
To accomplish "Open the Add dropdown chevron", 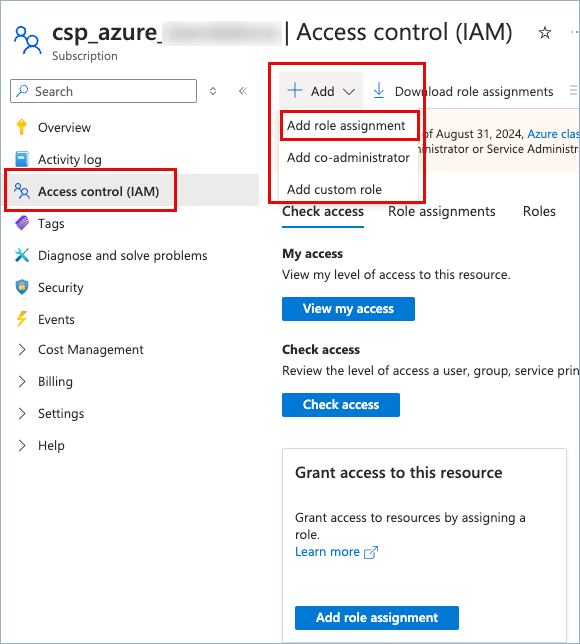I will click(x=349, y=92).
